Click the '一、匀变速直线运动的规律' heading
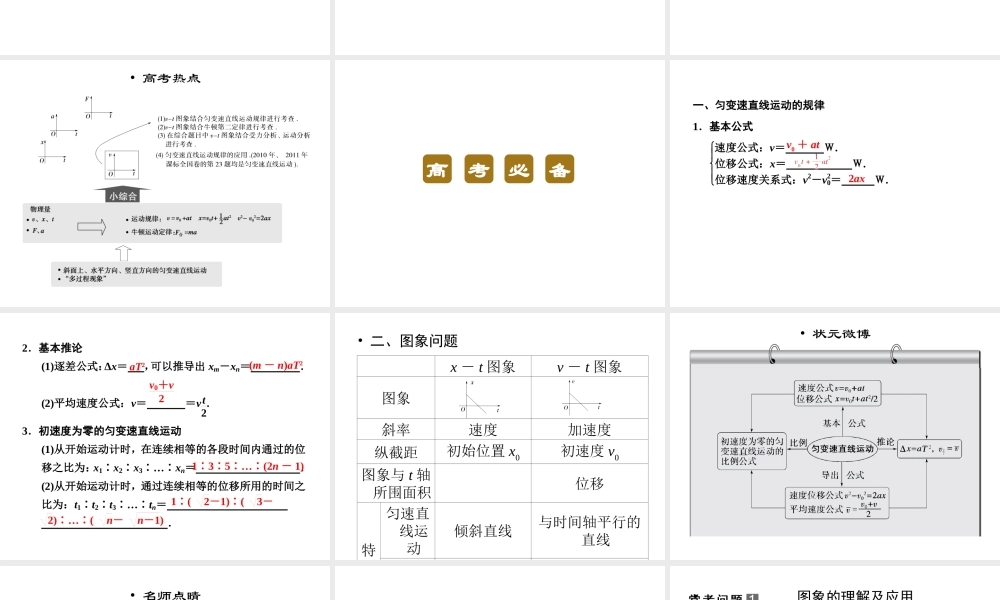This screenshot has width=1000, height=600. point(758,105)
